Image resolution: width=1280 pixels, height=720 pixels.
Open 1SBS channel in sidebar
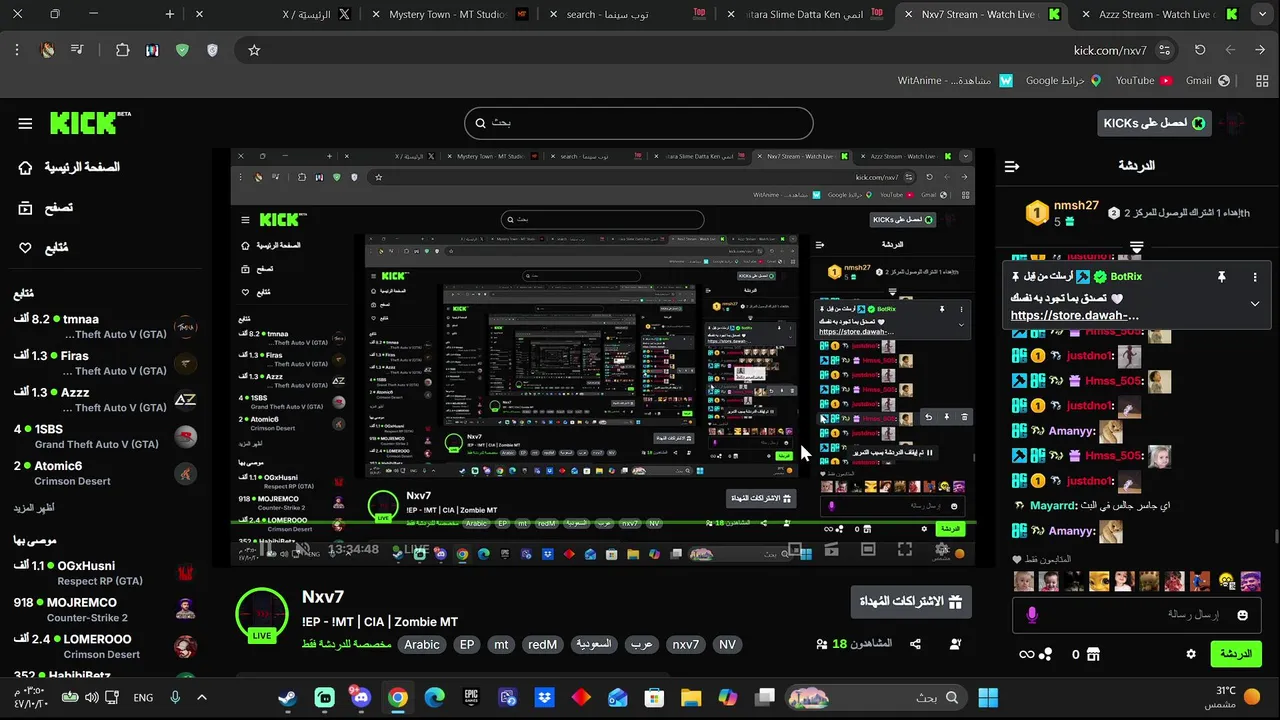point(104,437)
